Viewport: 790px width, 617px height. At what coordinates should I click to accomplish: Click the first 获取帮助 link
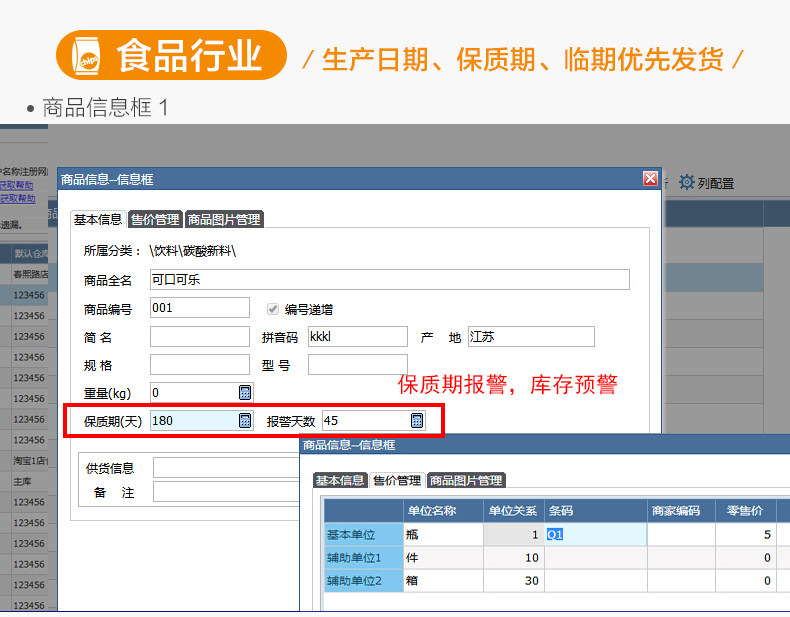[x=17, y=185]
